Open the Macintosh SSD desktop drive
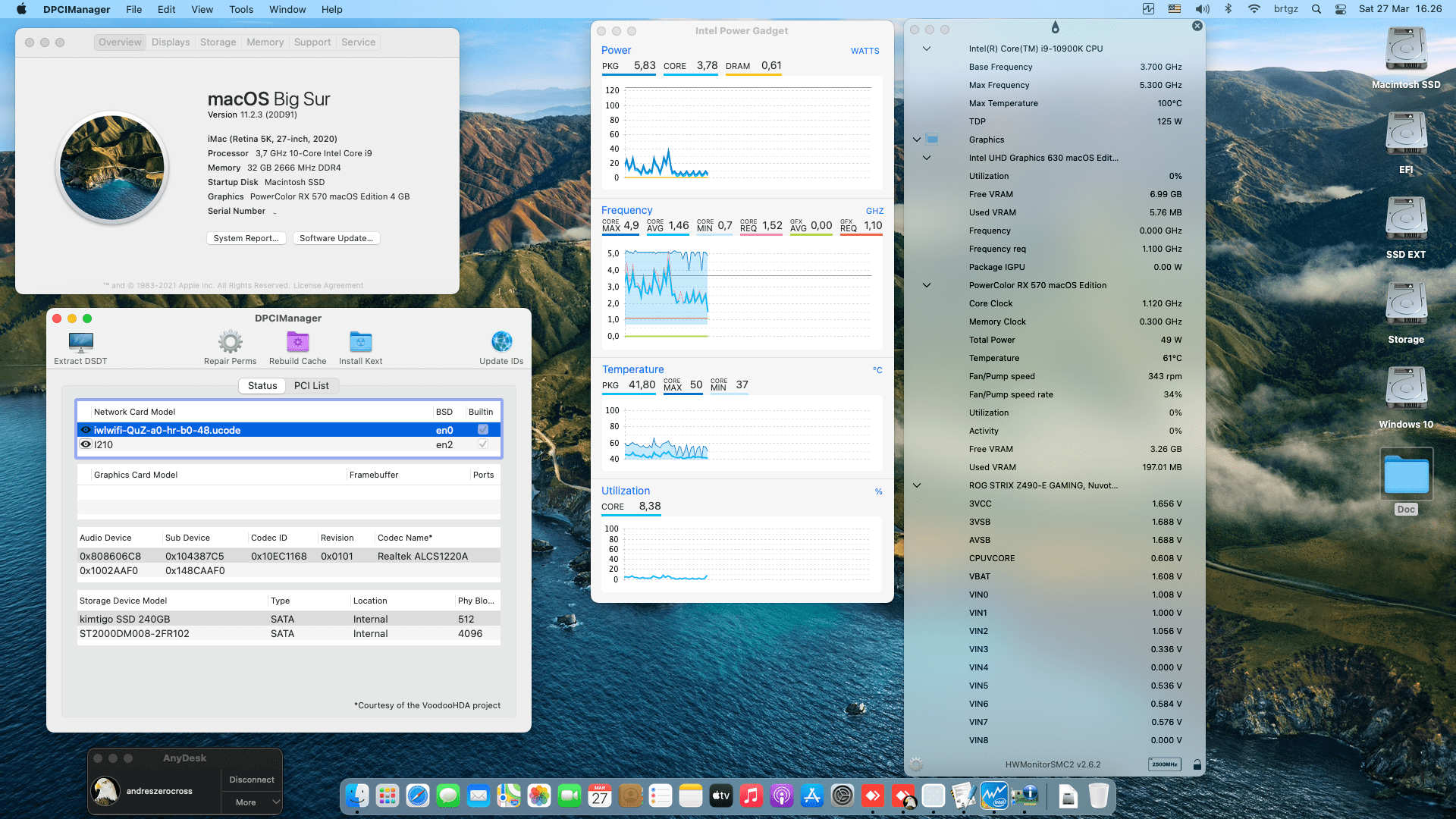Screen dimensions: 1456x819 coord(1406,58)
